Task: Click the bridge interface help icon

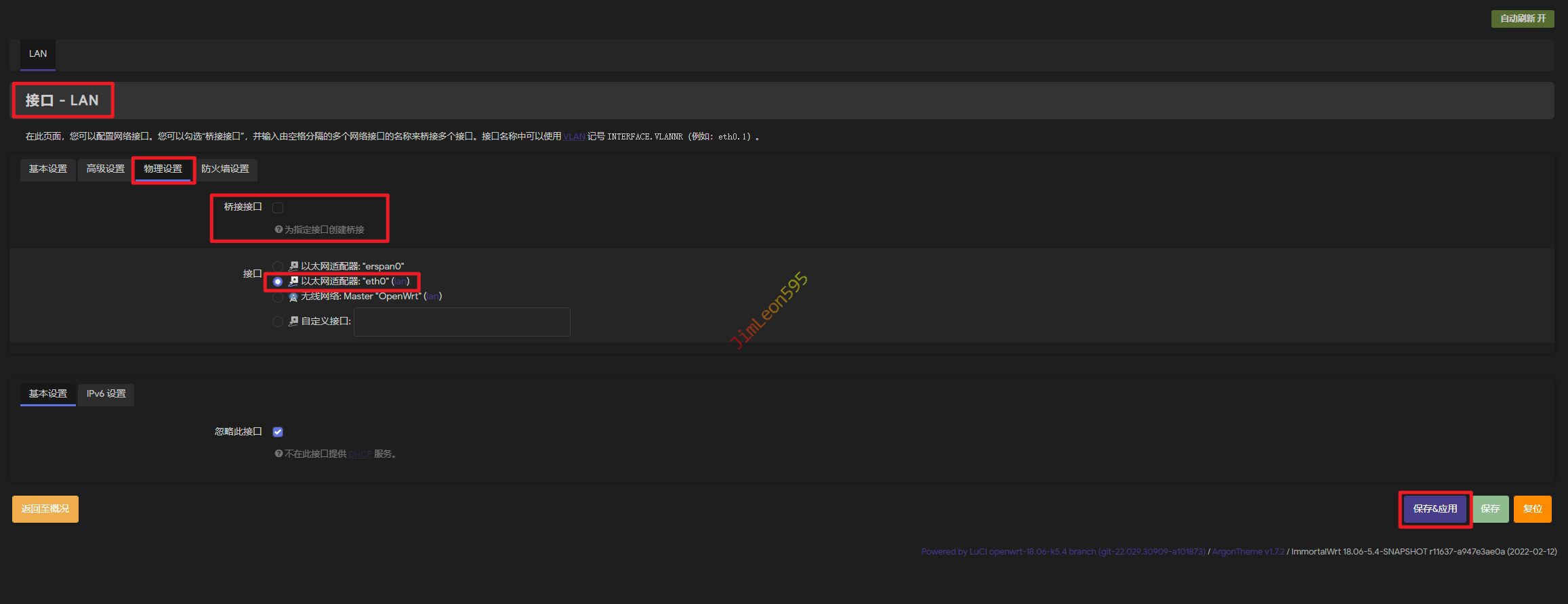Action: (x=278, y=230)
